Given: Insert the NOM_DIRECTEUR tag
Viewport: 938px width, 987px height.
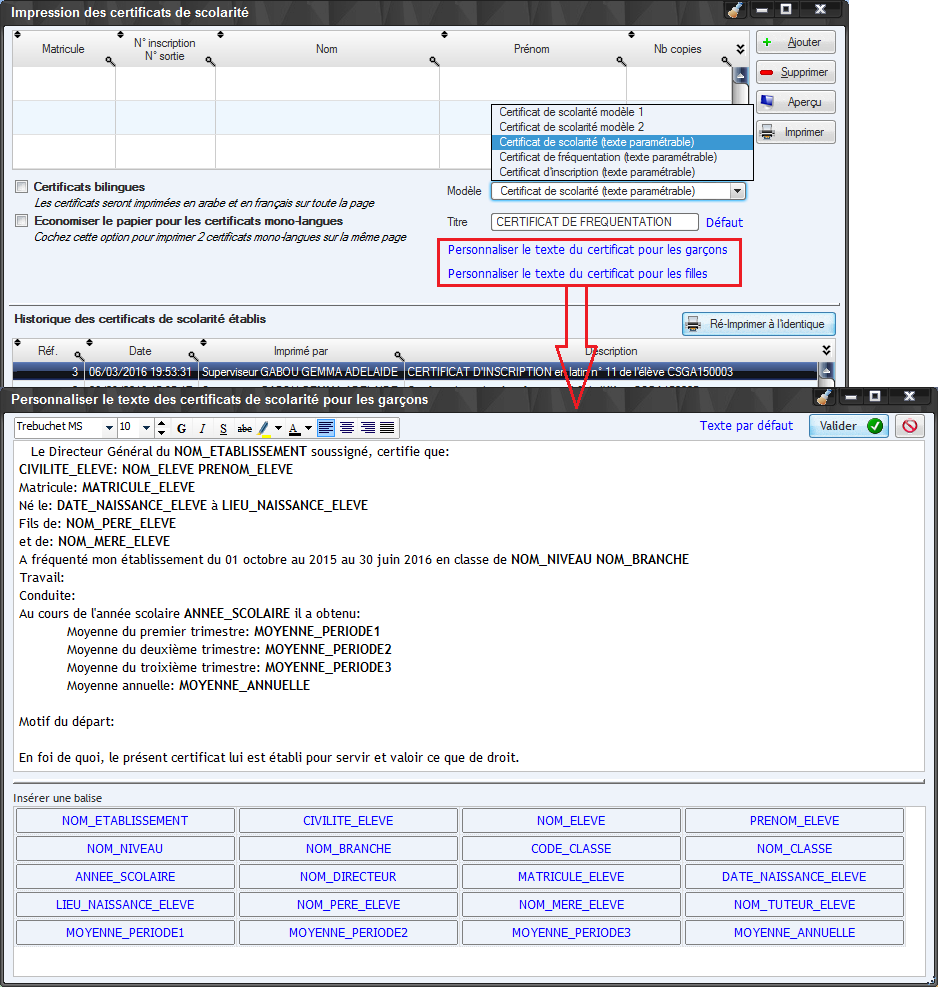Looking at the screenshot, I should coord(348,877).
